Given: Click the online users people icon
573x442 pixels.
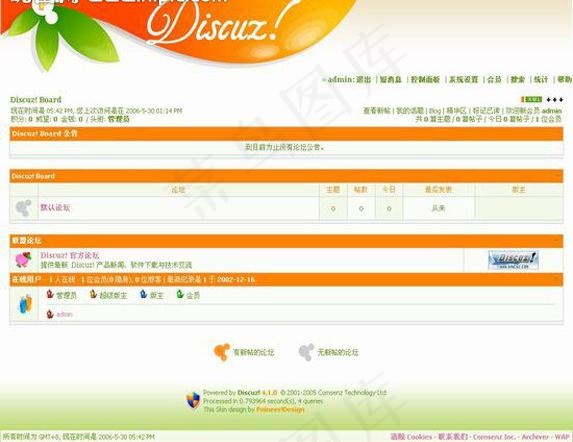Looking at the screenshot, I should coord(25,304).
